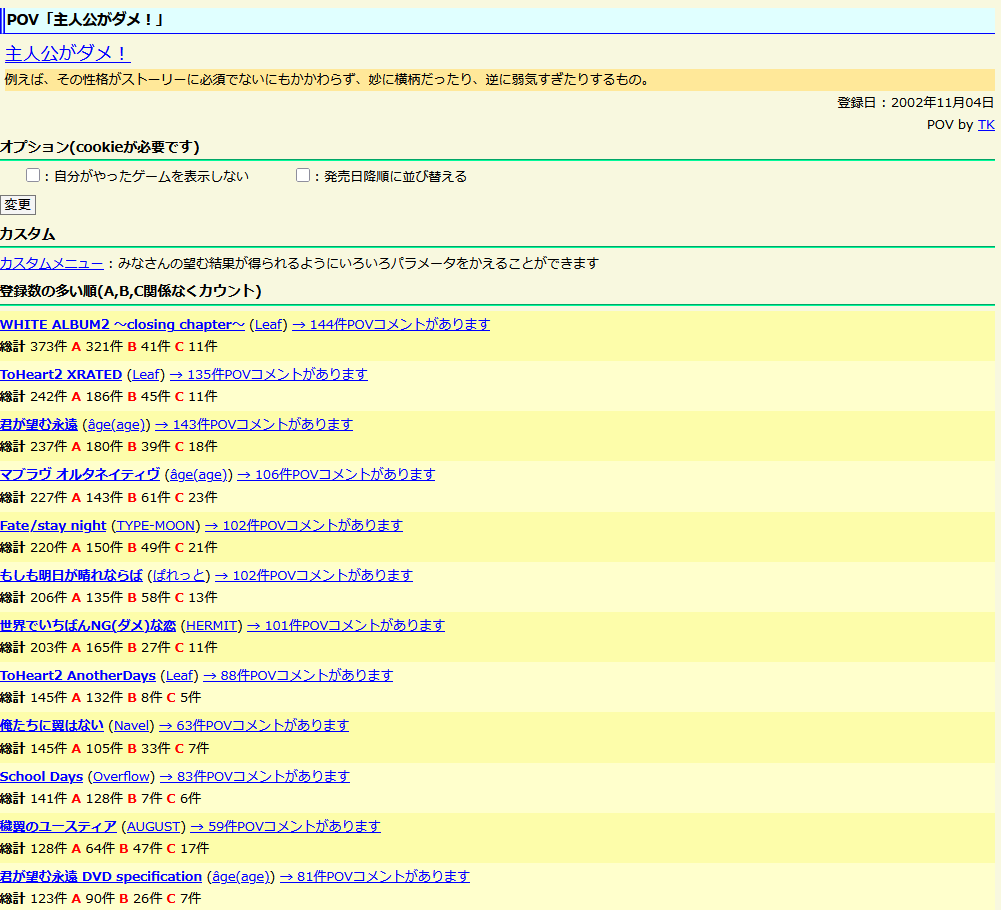Open ぱれっと brand link
Screen dimensions: 1001x910
(179, 575)
